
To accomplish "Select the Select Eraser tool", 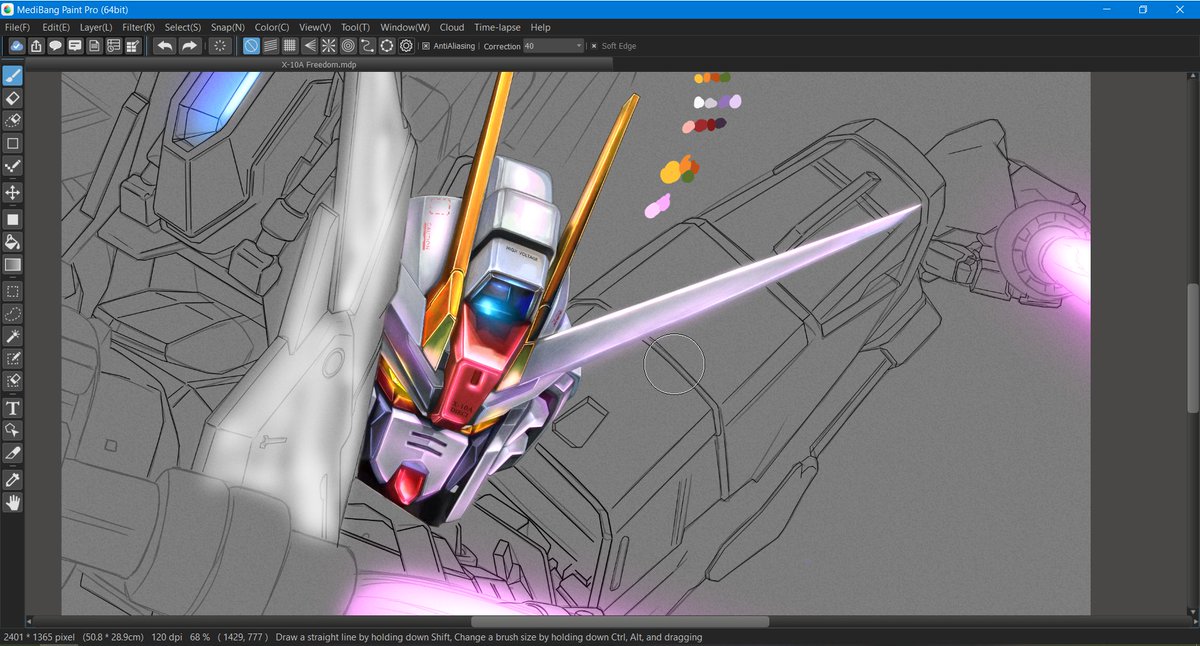I will click(x=13, y=381).
